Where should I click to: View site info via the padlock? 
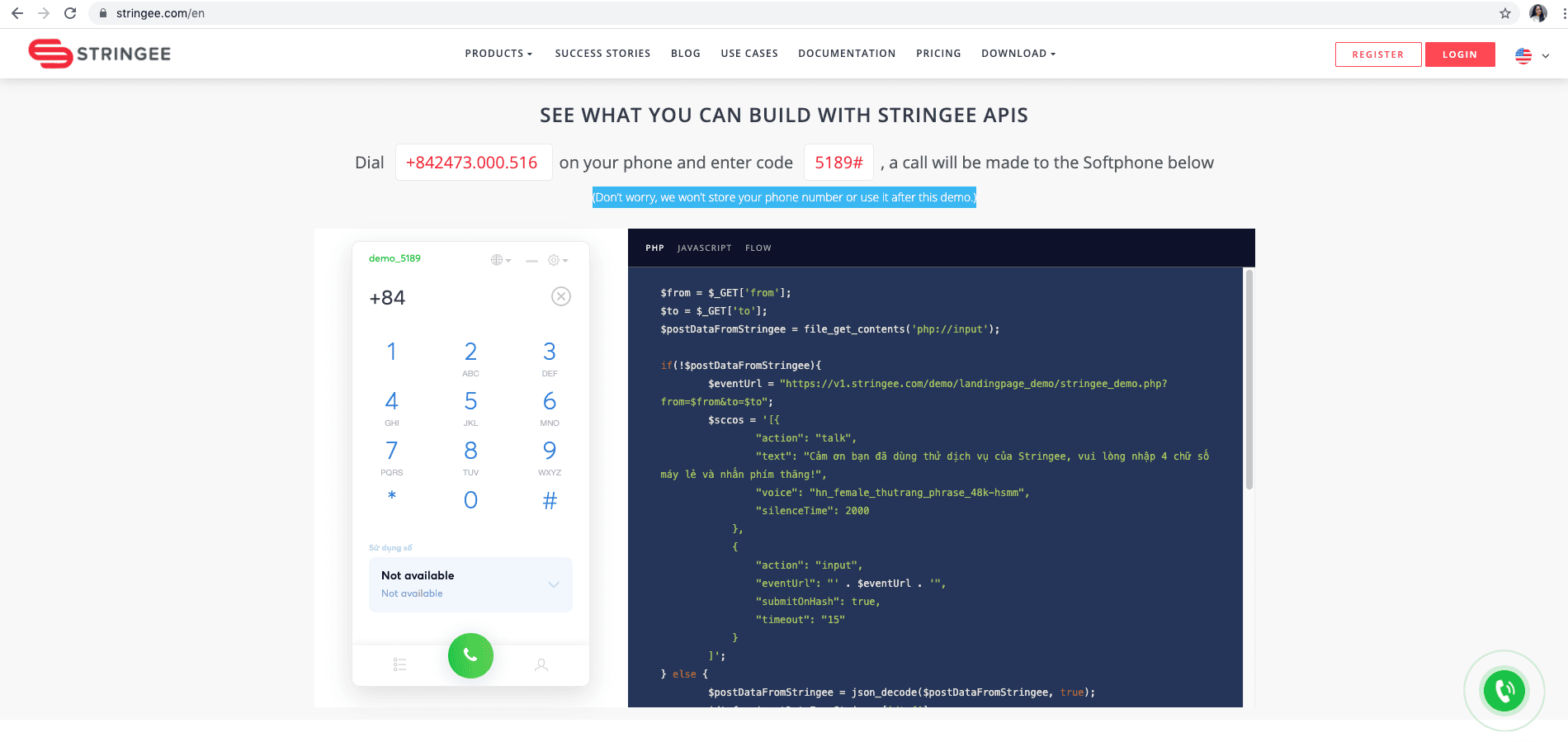[x=103, y=13]
